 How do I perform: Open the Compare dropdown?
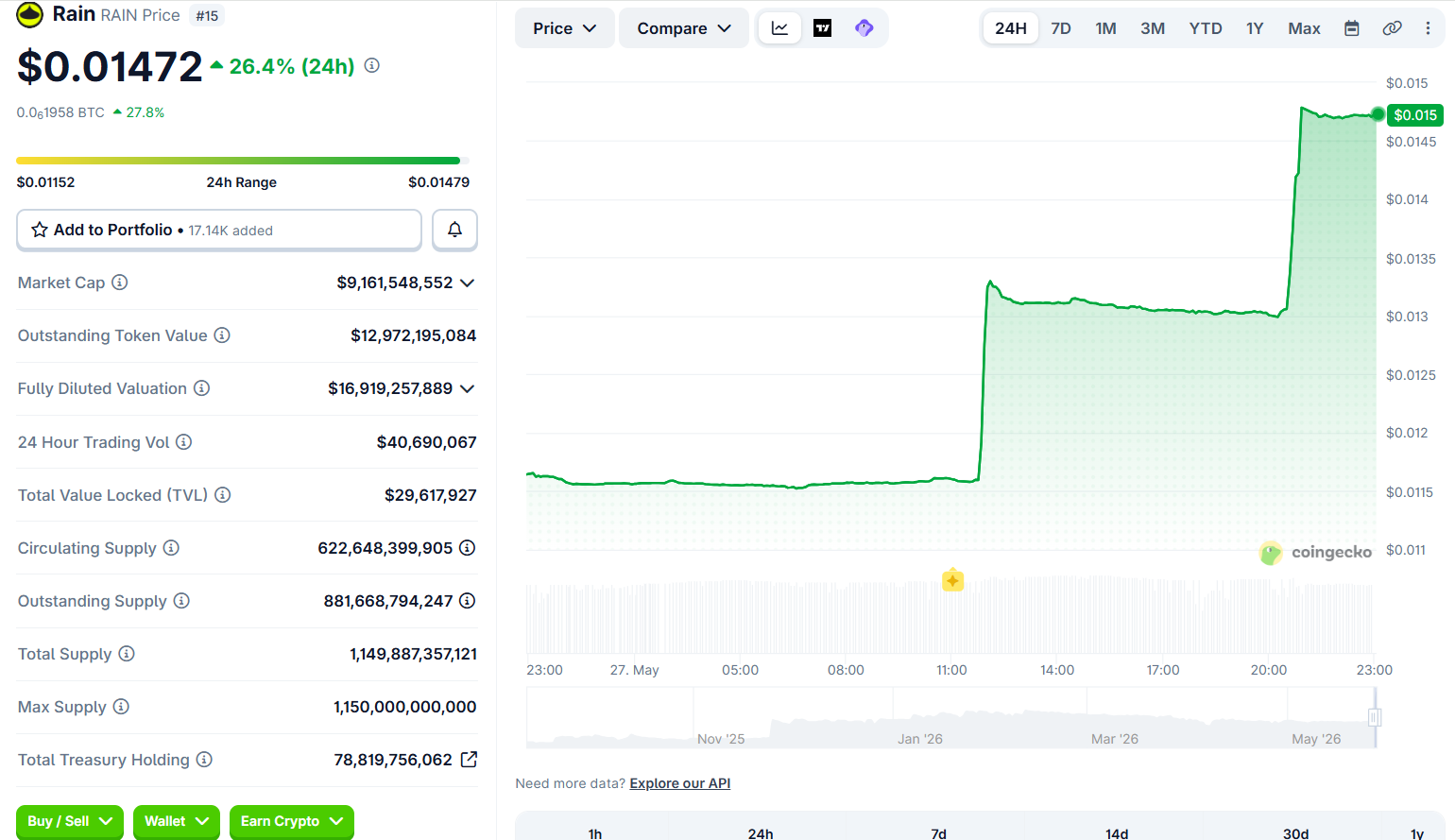pos(684,28)
